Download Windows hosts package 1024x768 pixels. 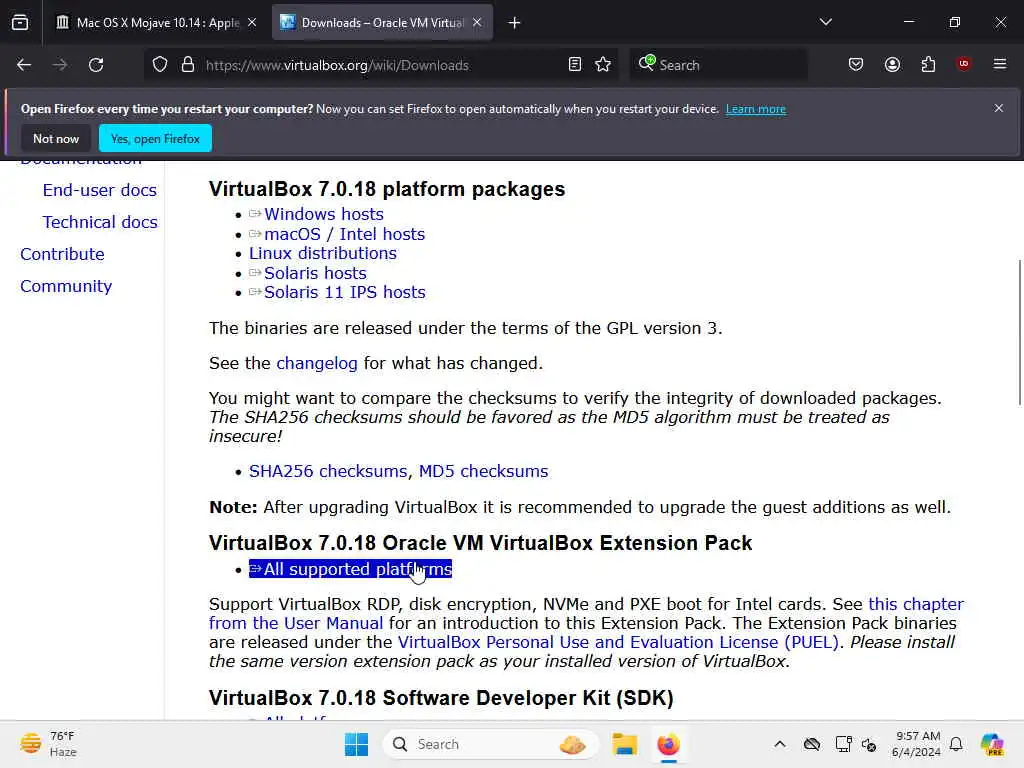pyautogui.click(x=323, y=214)
